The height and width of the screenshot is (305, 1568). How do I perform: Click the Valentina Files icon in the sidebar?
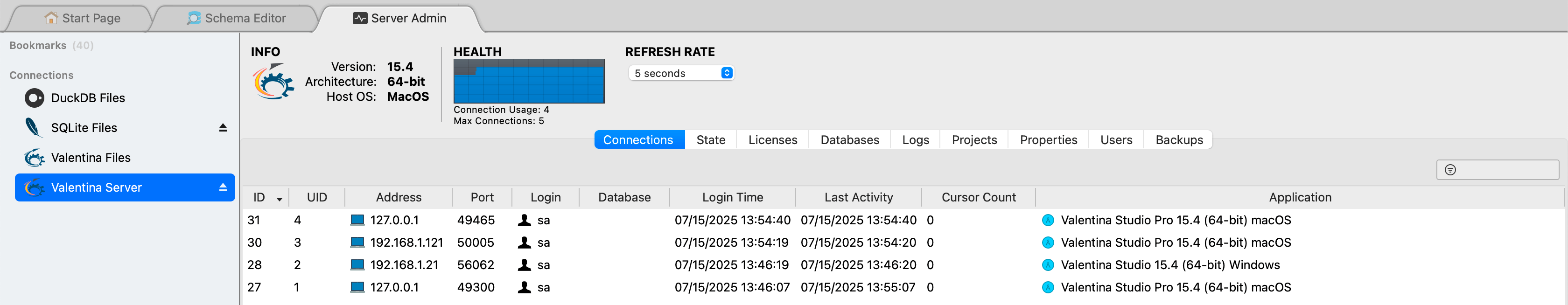coord(34,158)
